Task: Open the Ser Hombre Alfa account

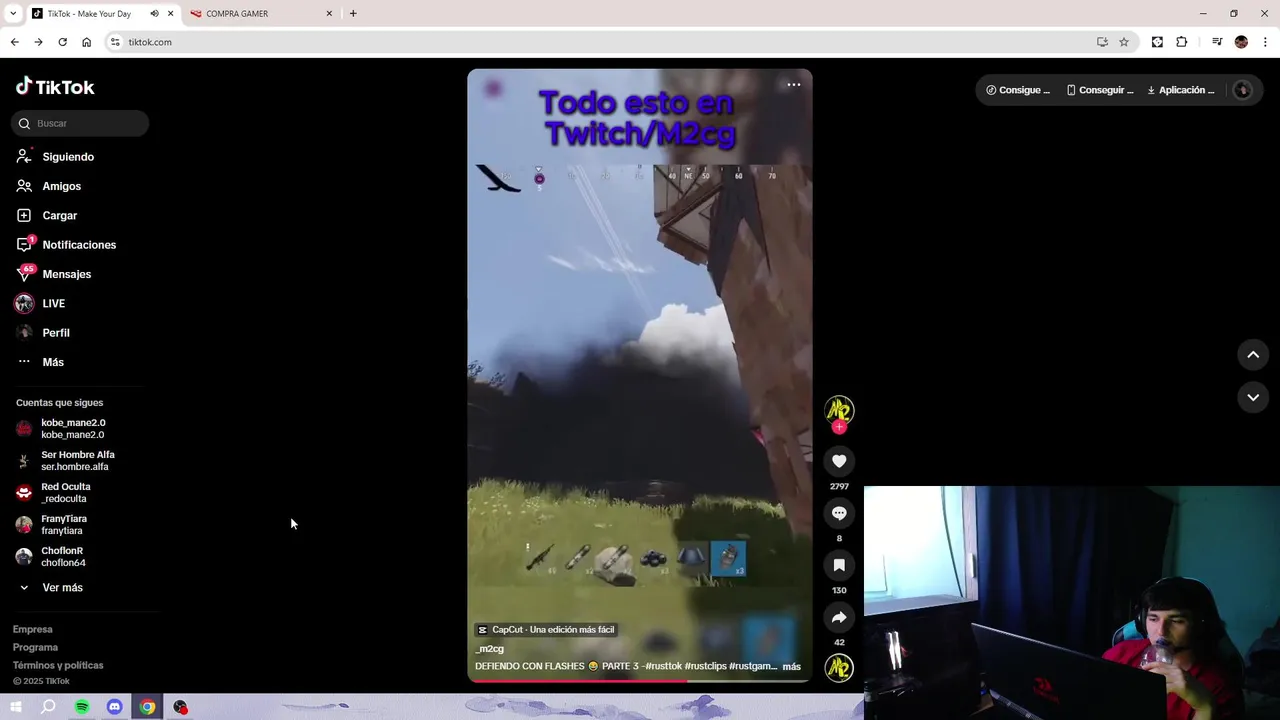Action: coord(66,461)
